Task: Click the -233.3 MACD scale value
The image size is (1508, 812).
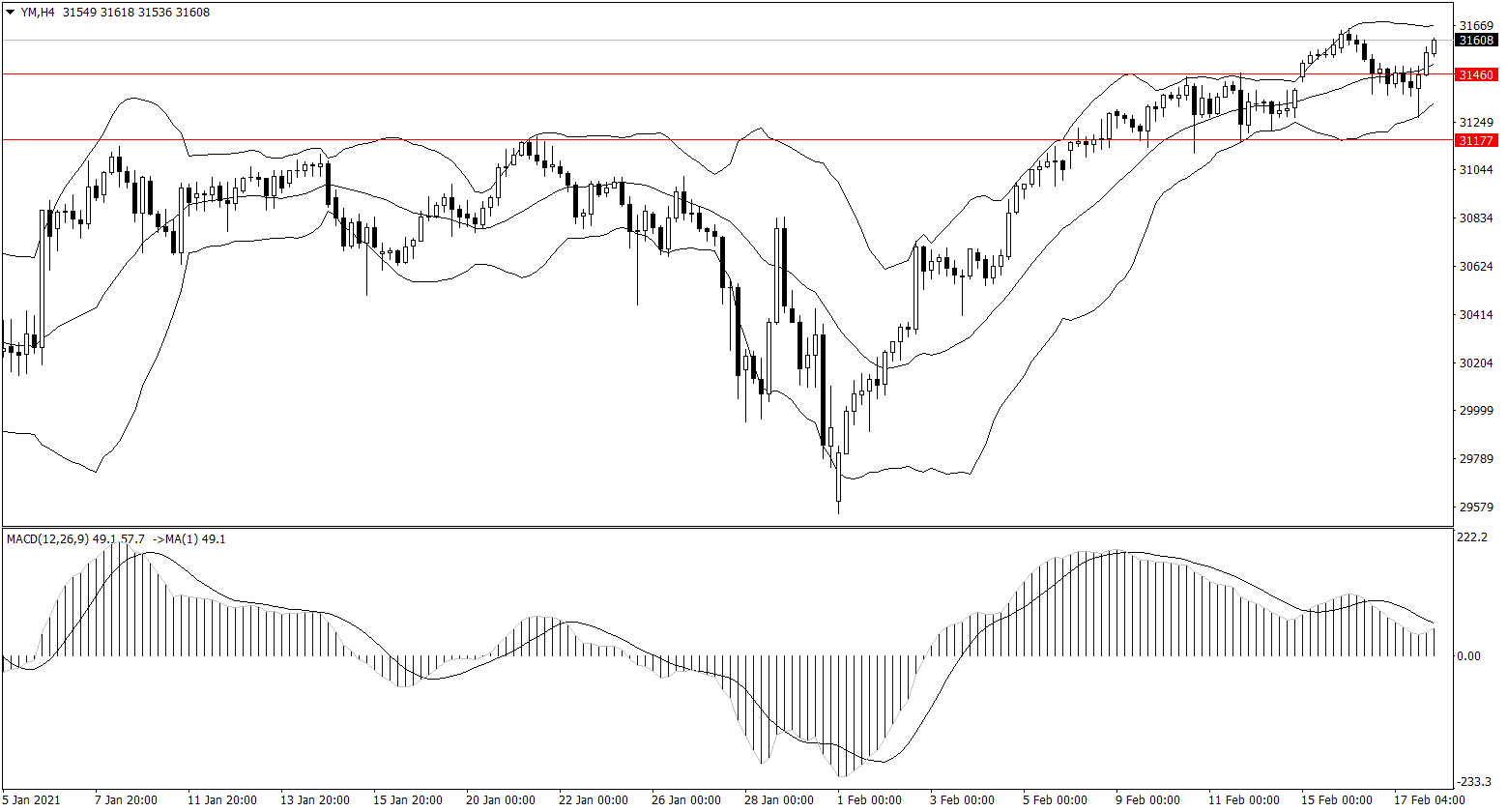Action: point(1472,782)
